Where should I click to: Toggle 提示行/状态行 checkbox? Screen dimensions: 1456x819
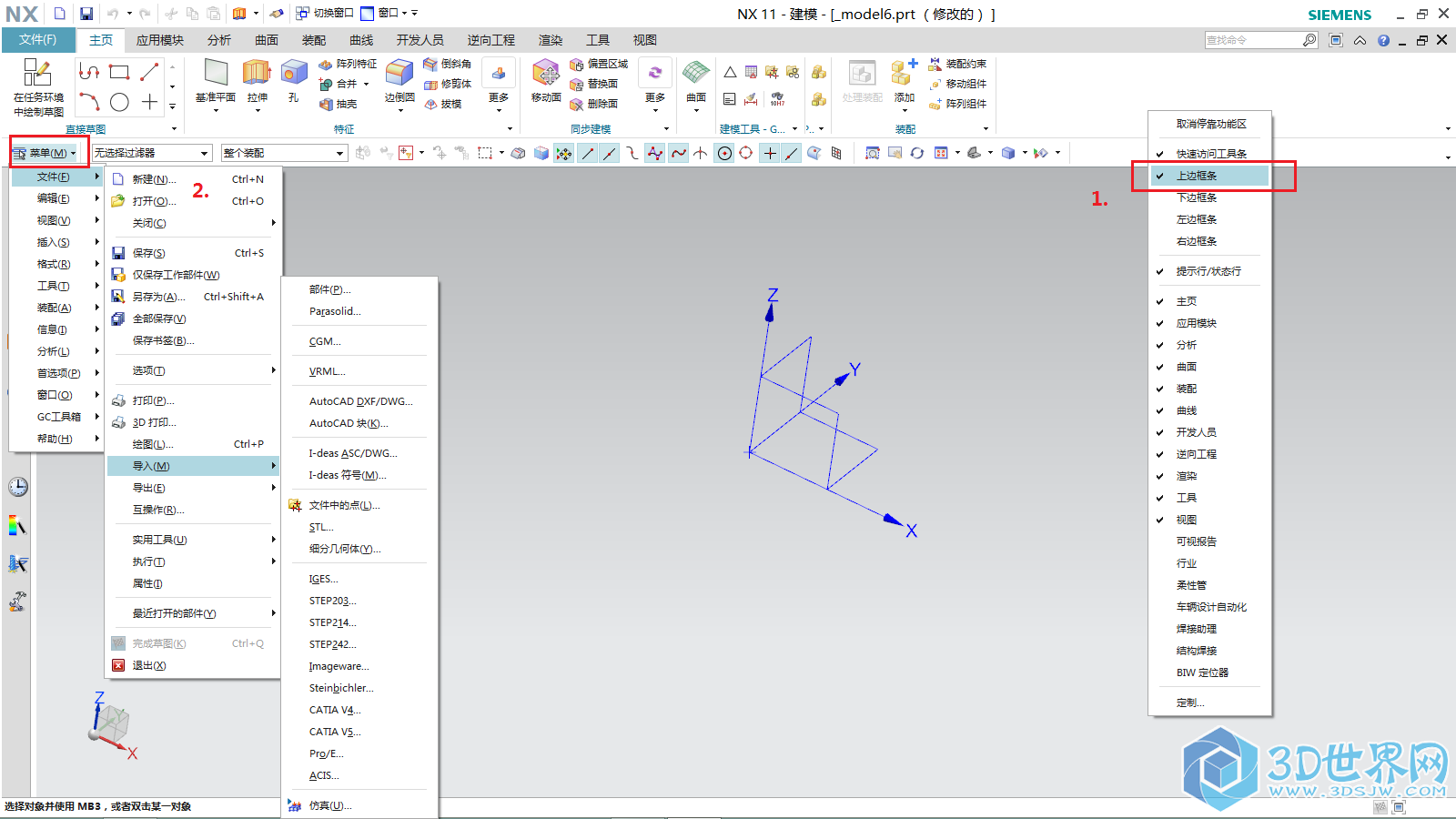1209,271
